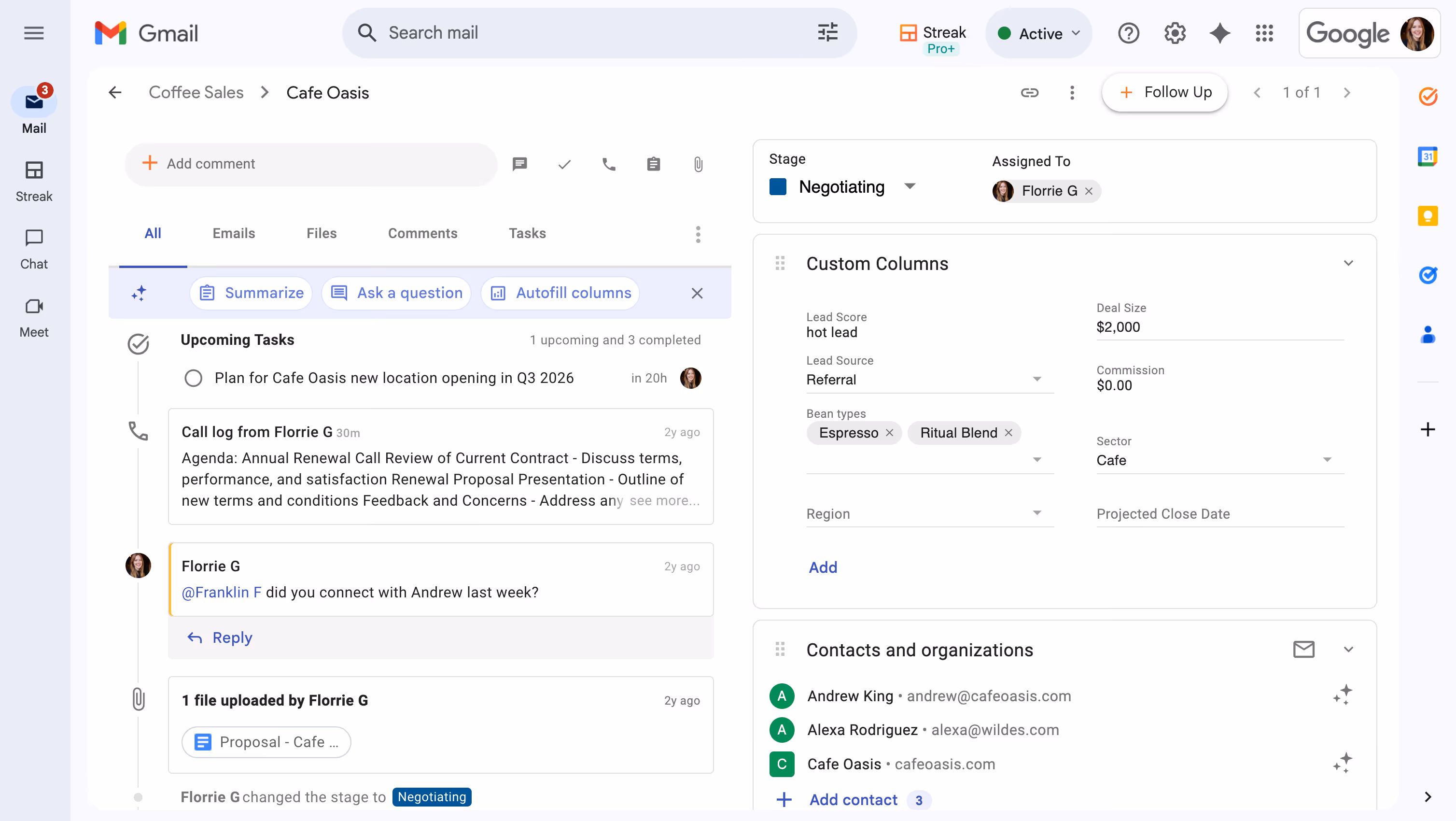Open the main menu hamburger icon
Viewport: 1456px width, 821px height.
click(x=34, y=33)
